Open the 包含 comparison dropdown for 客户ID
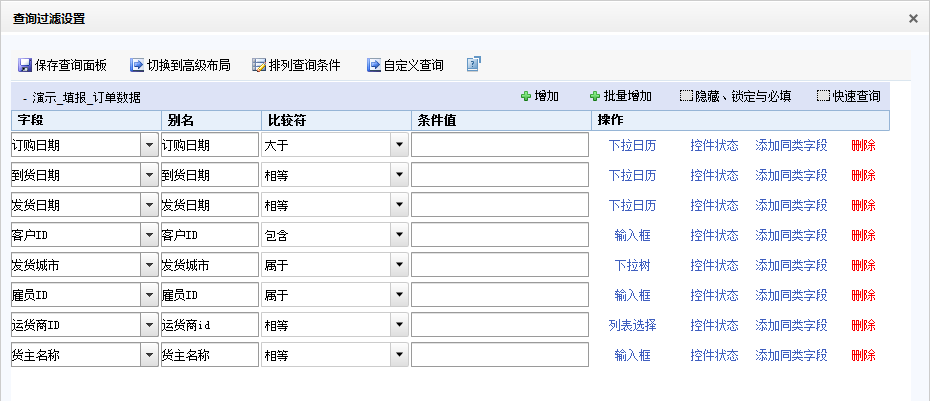Viewport: 930px width, 401px height. click(400, 235)
